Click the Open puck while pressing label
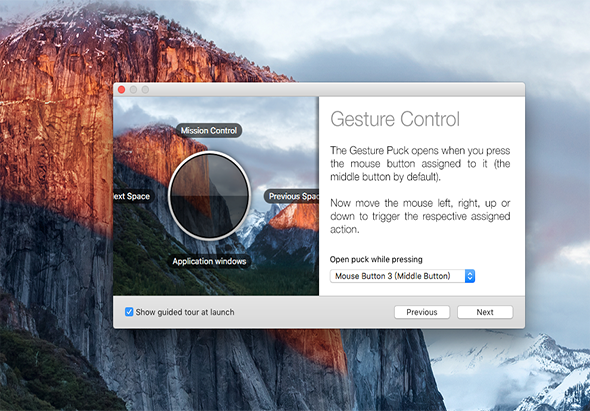Image resolution: width=590 pixels, height=411 pixels. [x=376, y=259]
